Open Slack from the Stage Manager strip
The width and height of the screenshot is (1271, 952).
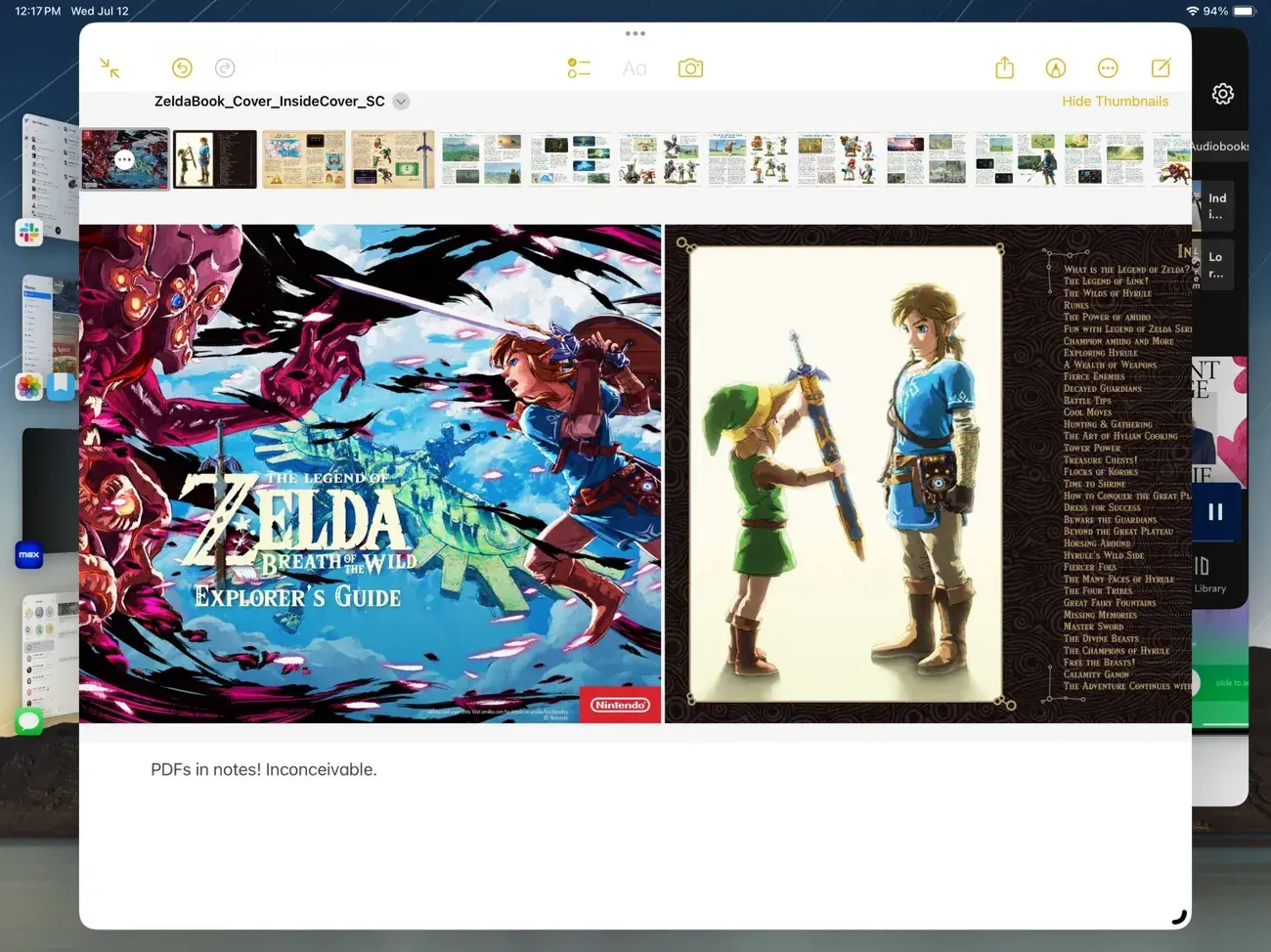[29, 233]
